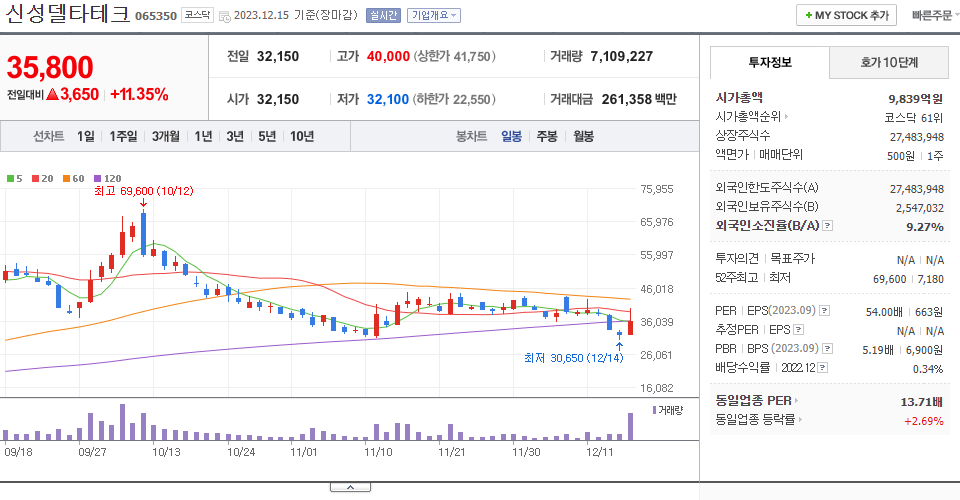Click the 외국인소진율 value 9.27%
The height and width of the screenshot is (500, 960).
[x=925, y=226]
